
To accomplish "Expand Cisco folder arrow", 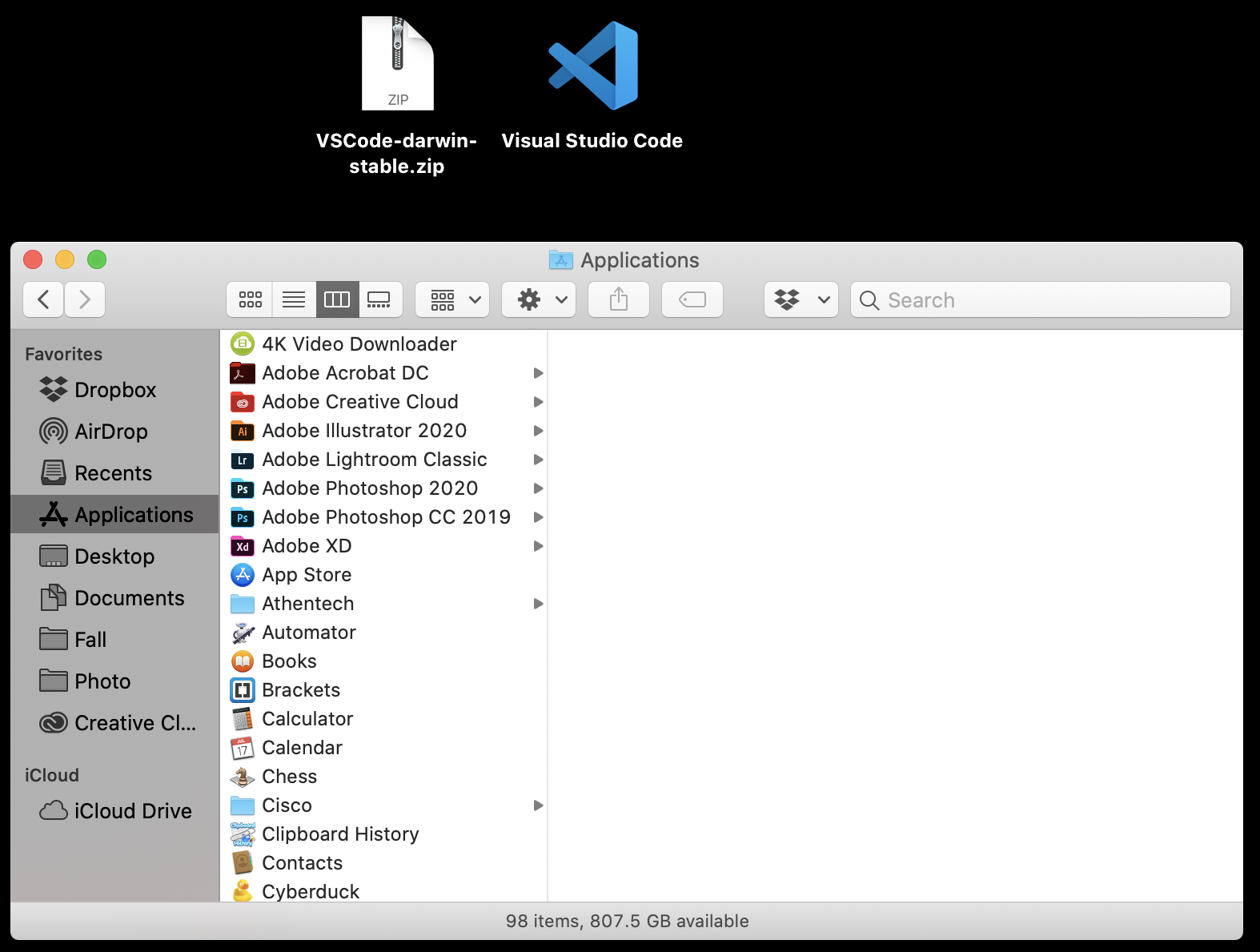I will click(x=538, y=805).
